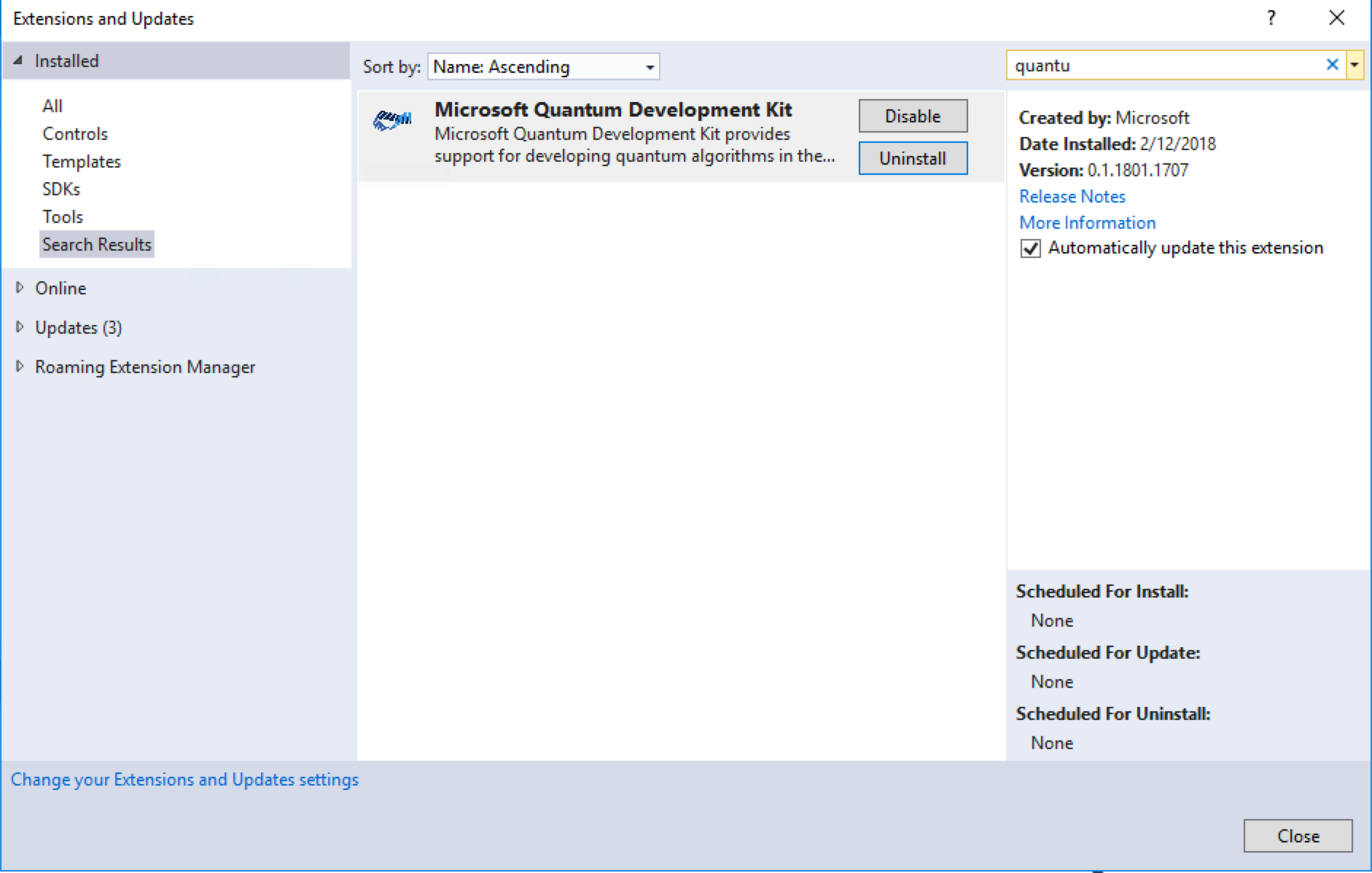This screenshot has height=873, width=1372.
Task: Click the Date Installed 2/12/2018 text
Action: [x=1118, y=144]
